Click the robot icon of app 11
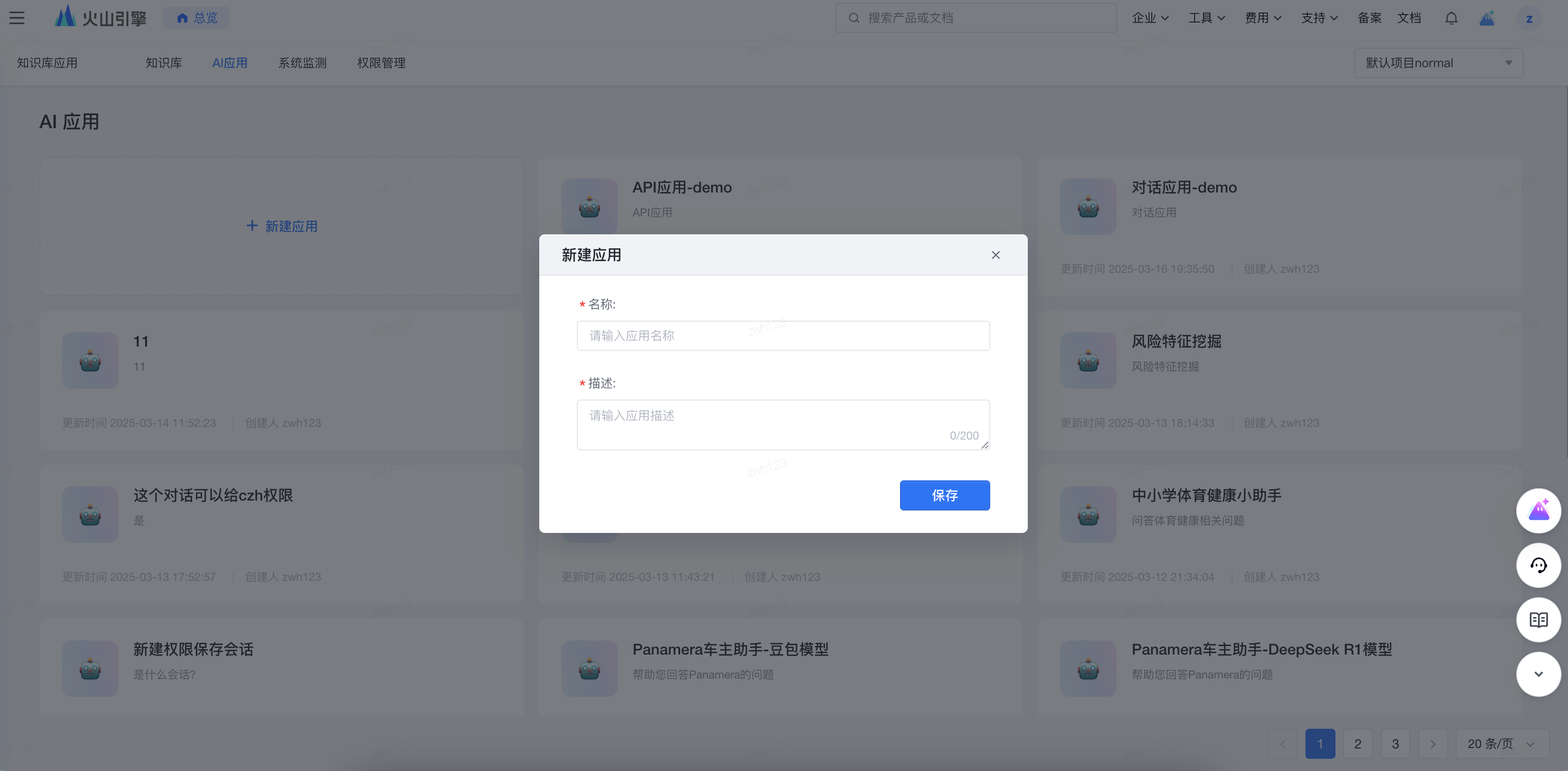Screen dimensions: 1568x771 click(90, 361)
